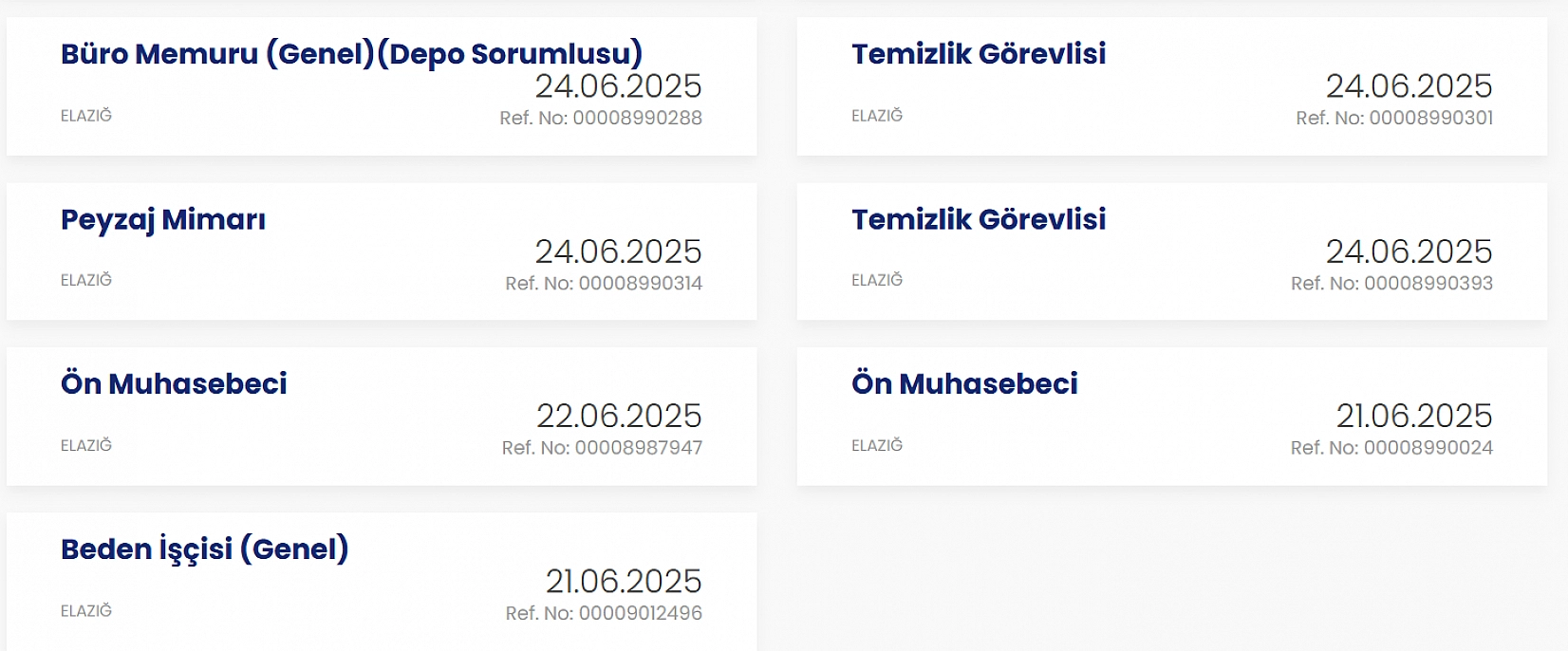
Task: Click Ref. No: 00008990024 text
Action: 1391,448
